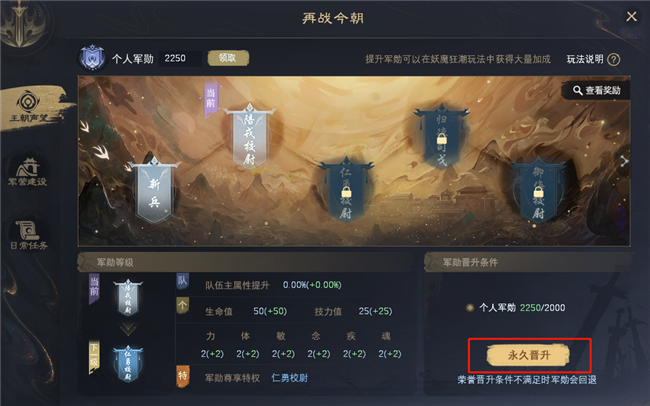Image resolution: width=650 pixels, height=406 pixels.
Task: Click the 个人军勋 2250 value field
Action: click(x=180, y=58)
